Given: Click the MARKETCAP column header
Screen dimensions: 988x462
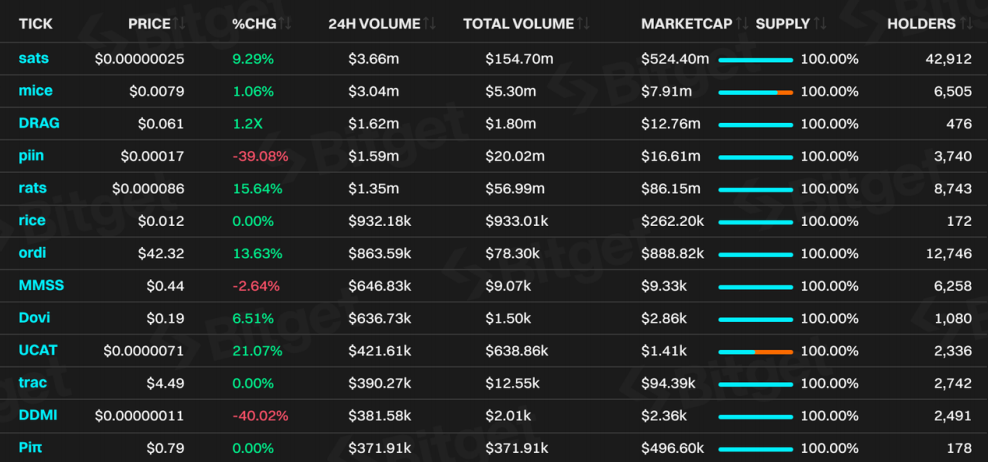Looking at the screenshot, I should [686, 23].
